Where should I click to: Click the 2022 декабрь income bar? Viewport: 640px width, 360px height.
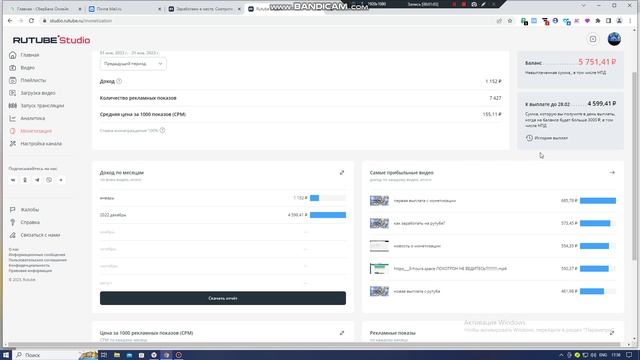(x=328, y=215)
